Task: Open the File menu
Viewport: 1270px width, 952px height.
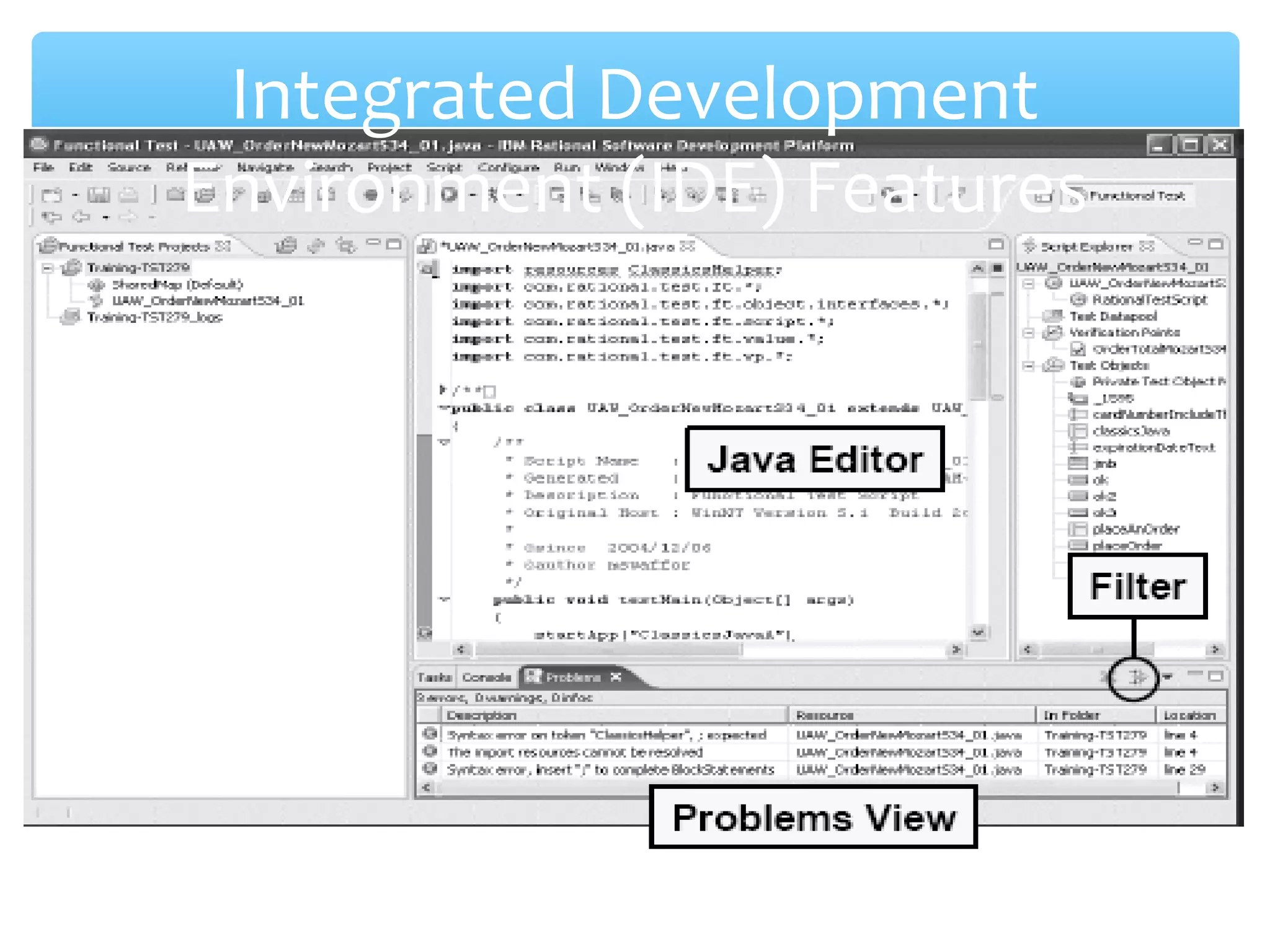Action: tap(43, 167)
